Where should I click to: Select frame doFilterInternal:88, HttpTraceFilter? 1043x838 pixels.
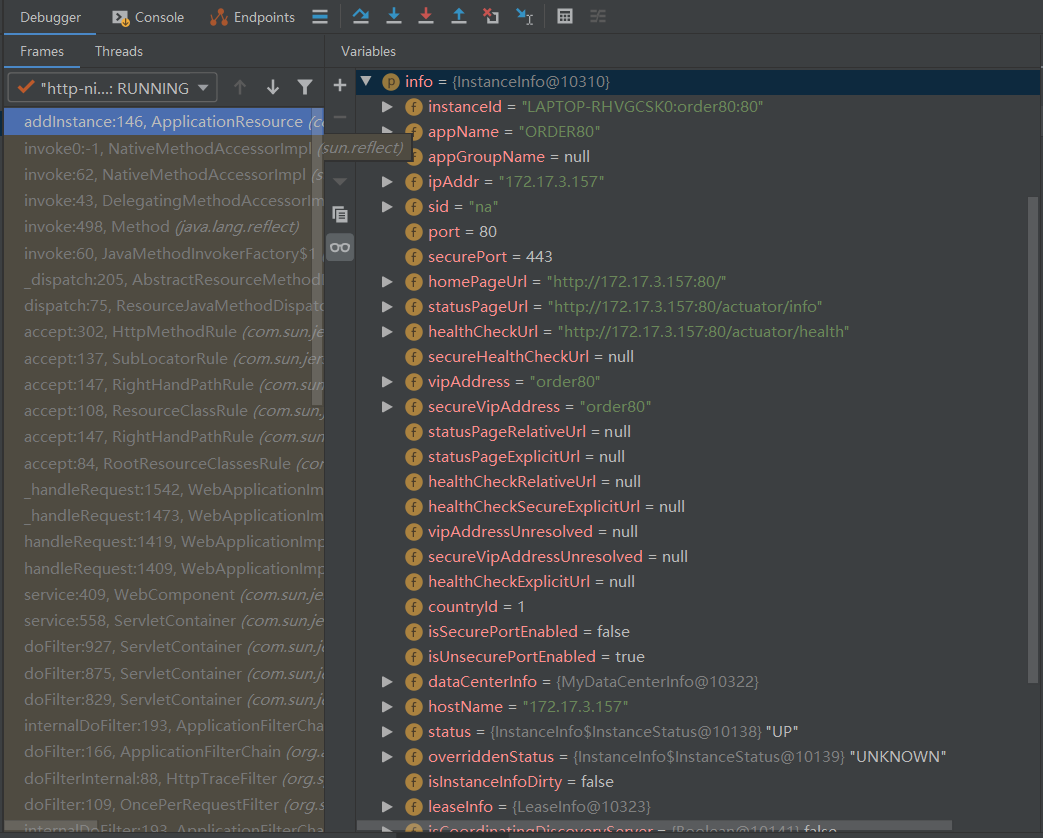[164, 779]
